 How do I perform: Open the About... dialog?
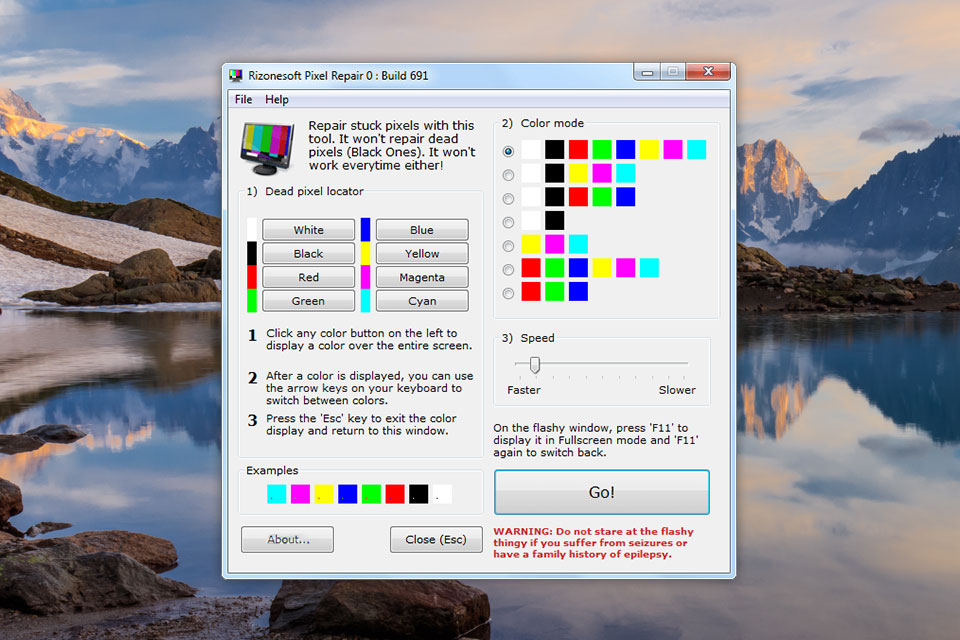[x=288, y=540]
